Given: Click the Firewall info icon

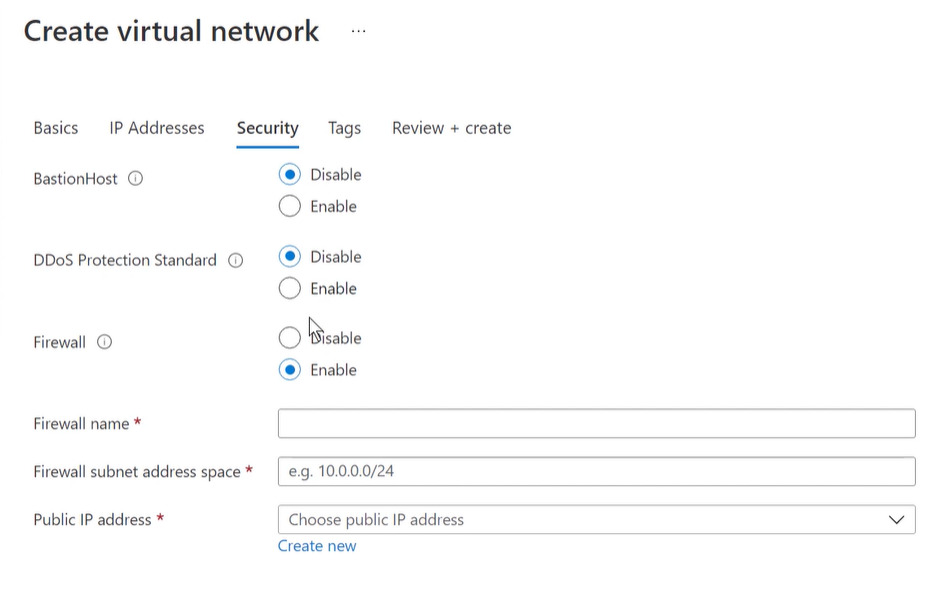Looking at the screenshot, I should pyautogui.click(x=105, y=342).
